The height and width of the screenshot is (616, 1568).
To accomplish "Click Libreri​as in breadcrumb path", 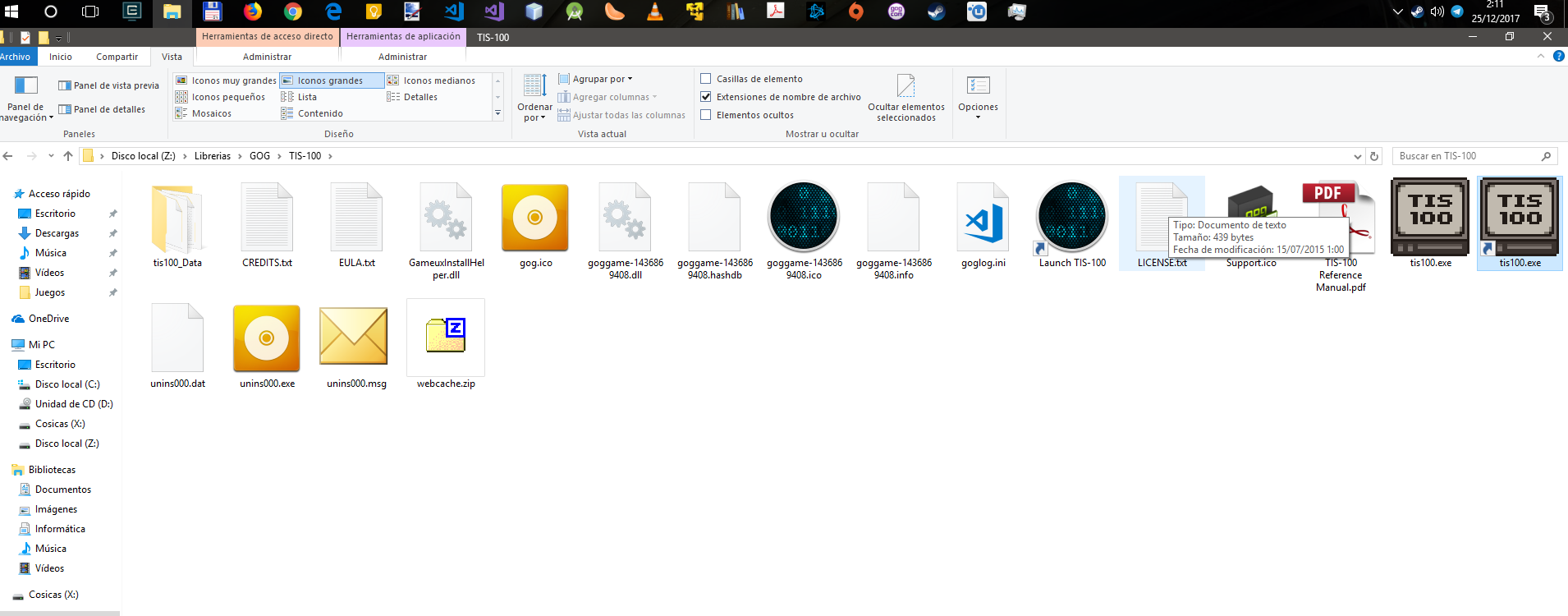I will click(213, 156).
